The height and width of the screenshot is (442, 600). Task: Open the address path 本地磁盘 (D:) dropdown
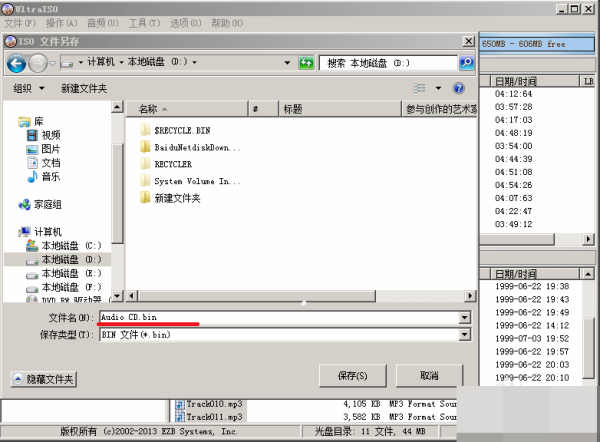pos(194,62)
